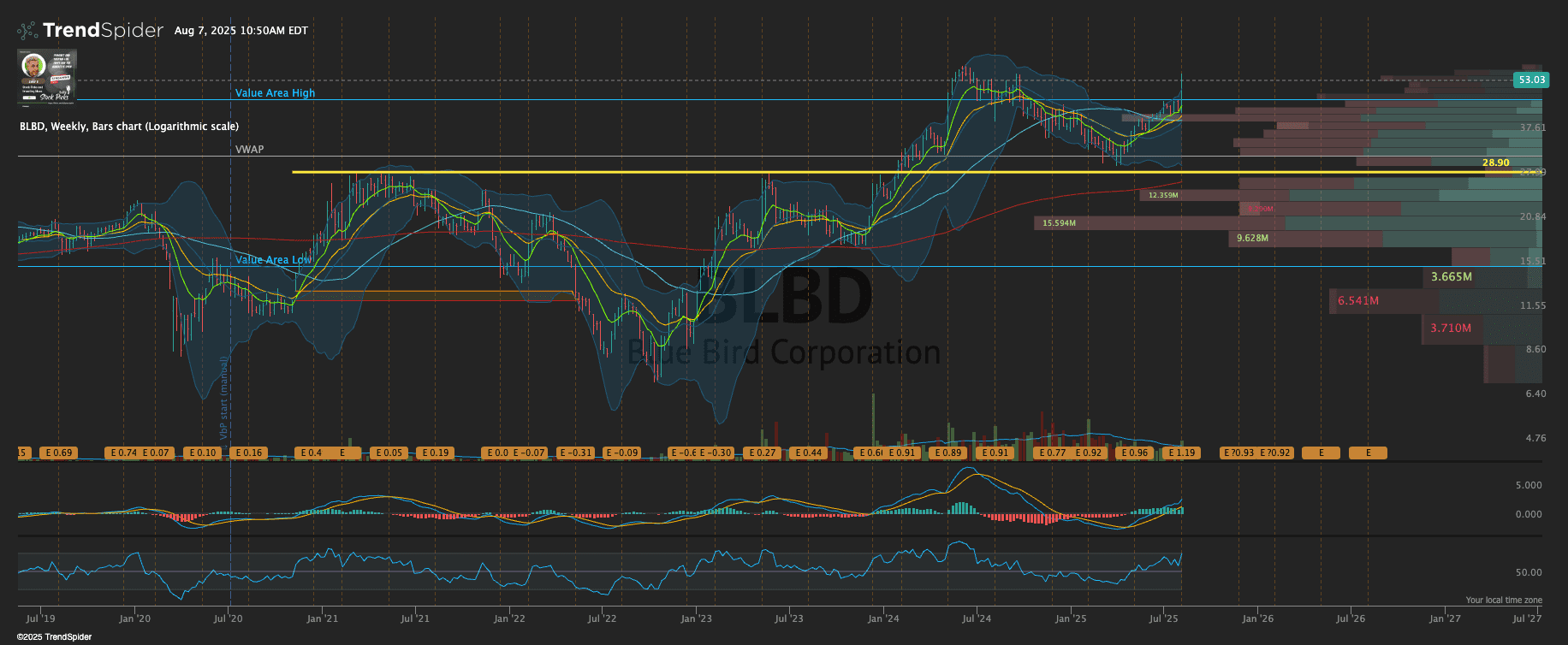Click the VWAP line label
Viewport: 1568px width, 645px height.
tap(249, 150)
